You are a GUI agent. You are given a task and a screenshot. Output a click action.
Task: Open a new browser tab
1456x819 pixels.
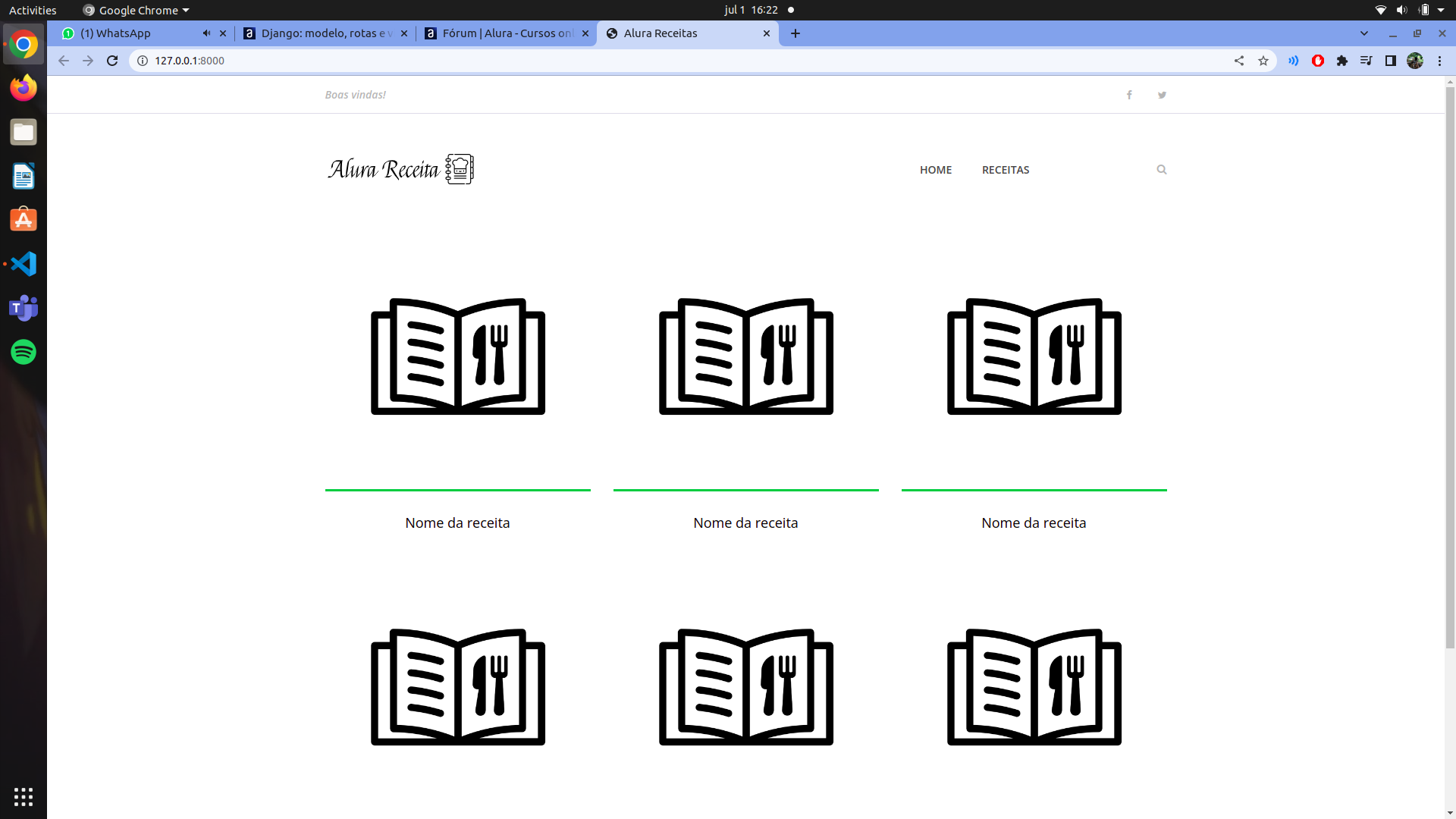795,33
